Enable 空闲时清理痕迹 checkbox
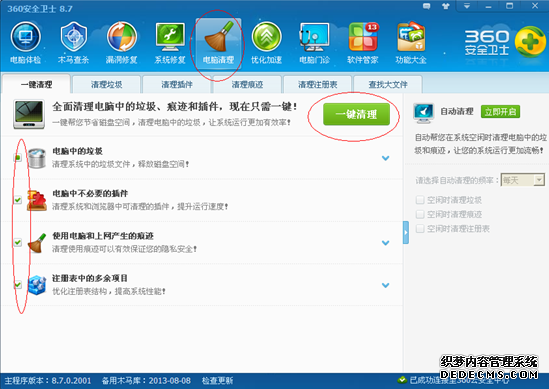This screenshot has height=389, width=549. [420, 214]
